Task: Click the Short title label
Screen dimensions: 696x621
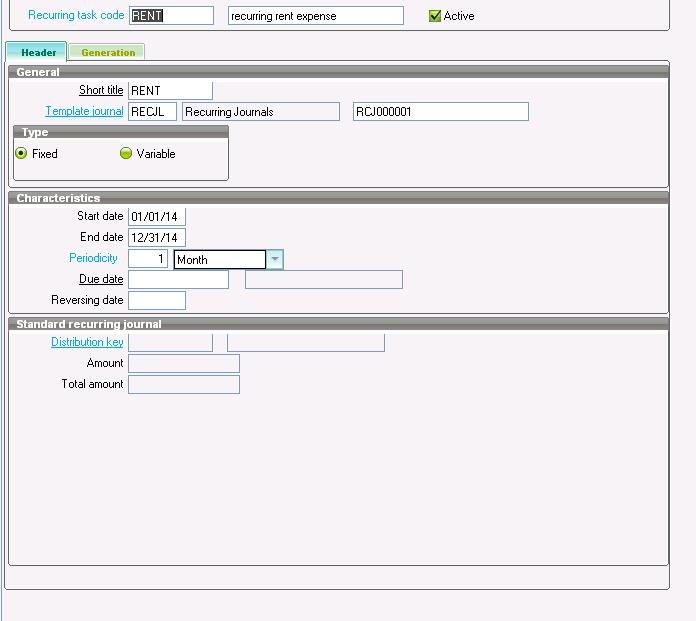Action: click(101, 90)
